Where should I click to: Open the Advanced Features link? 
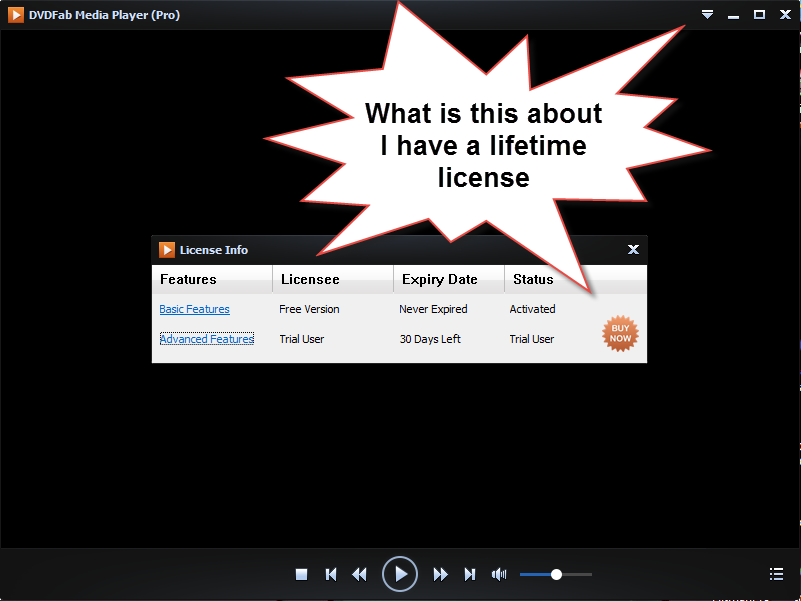(x=207, y=339)
